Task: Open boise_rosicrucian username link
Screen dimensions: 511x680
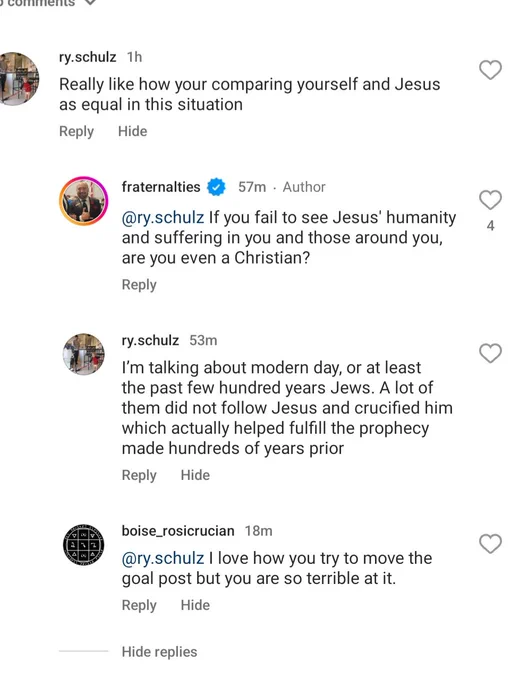Action: tap(178, 531)
